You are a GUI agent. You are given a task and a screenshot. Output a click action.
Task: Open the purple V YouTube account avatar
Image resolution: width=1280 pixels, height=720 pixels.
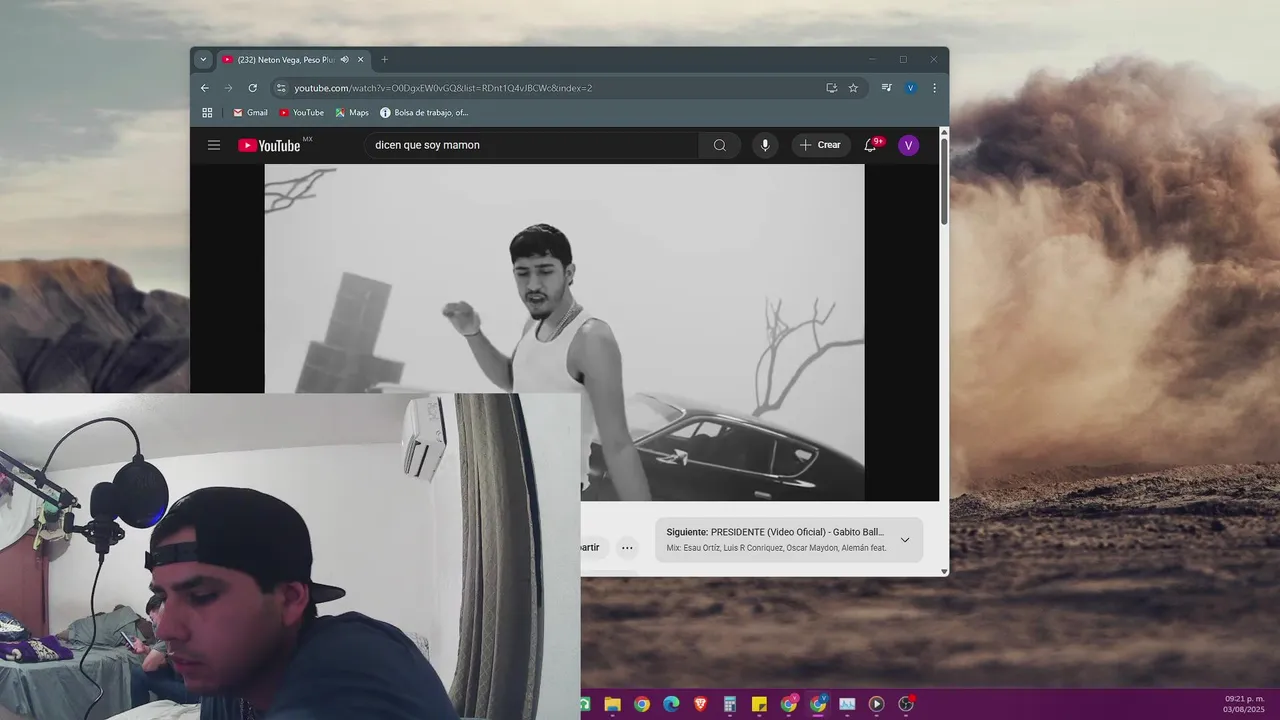908,146
